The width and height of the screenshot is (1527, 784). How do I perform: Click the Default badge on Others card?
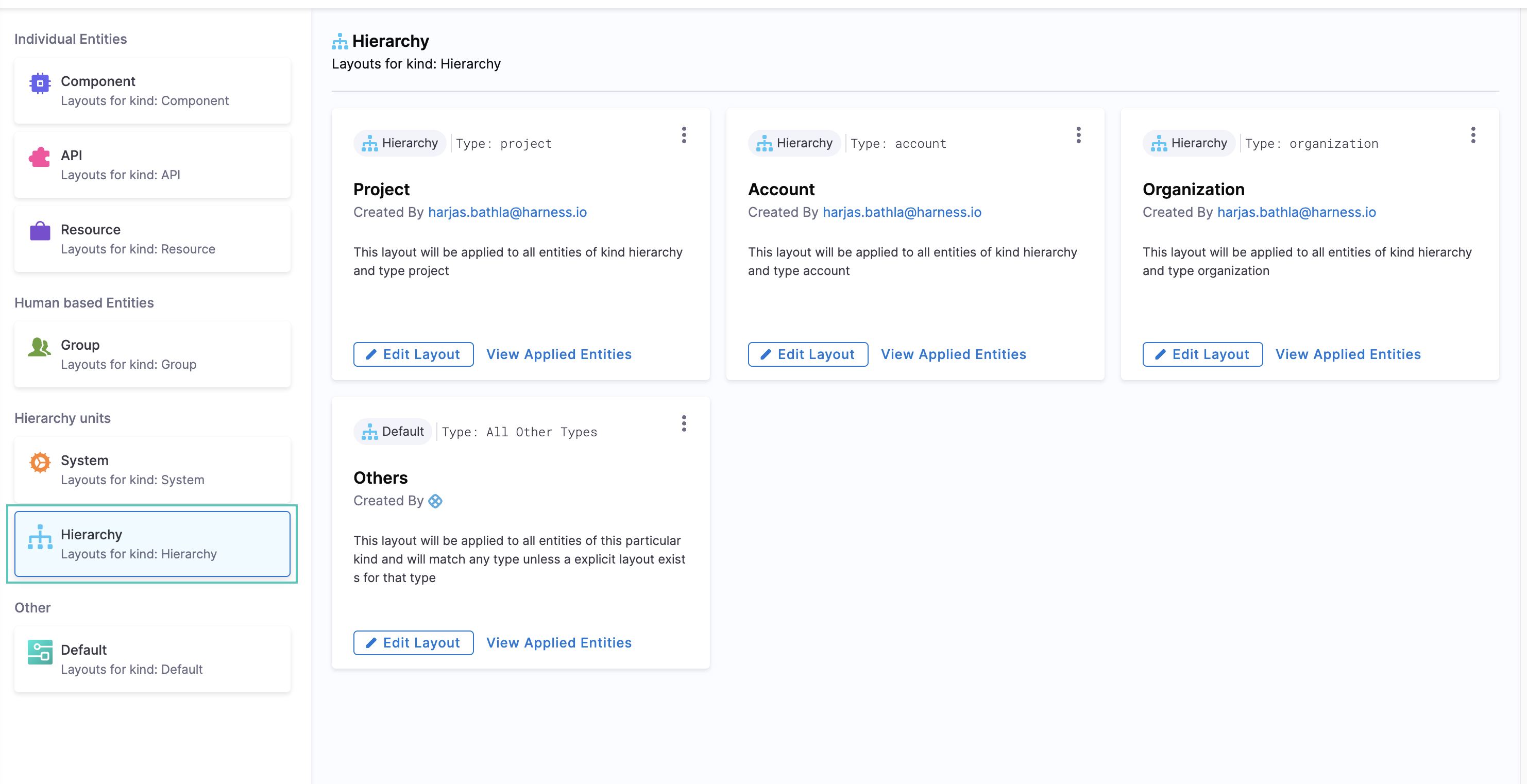(x=393, y=432)
